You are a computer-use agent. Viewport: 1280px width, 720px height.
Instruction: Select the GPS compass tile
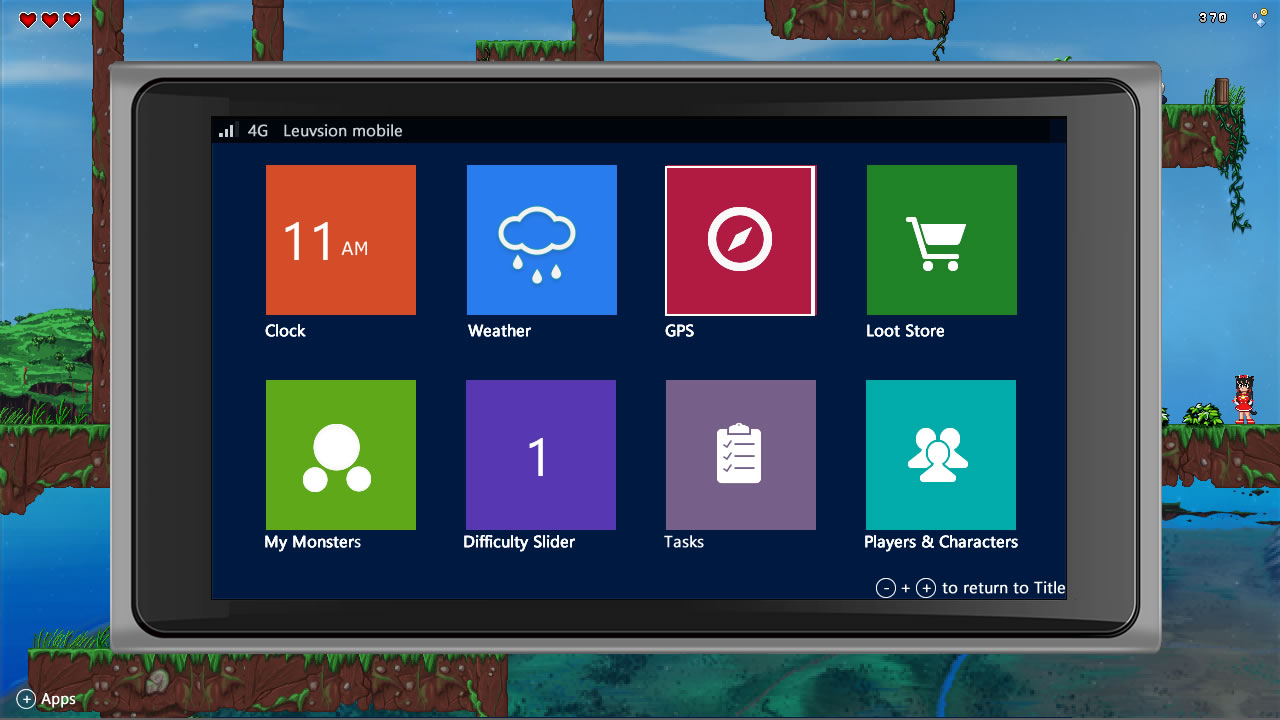(x=740, y=240)
